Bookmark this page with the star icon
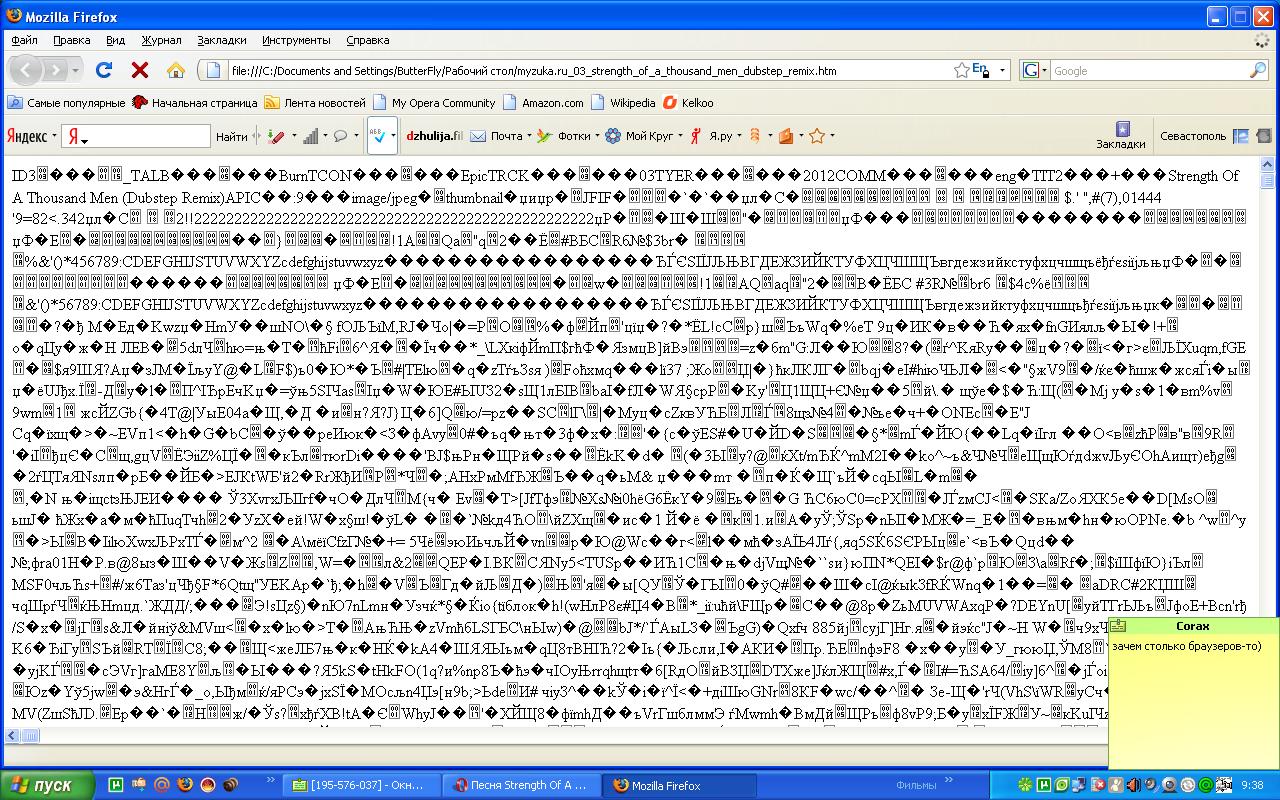 coord(961,70)
